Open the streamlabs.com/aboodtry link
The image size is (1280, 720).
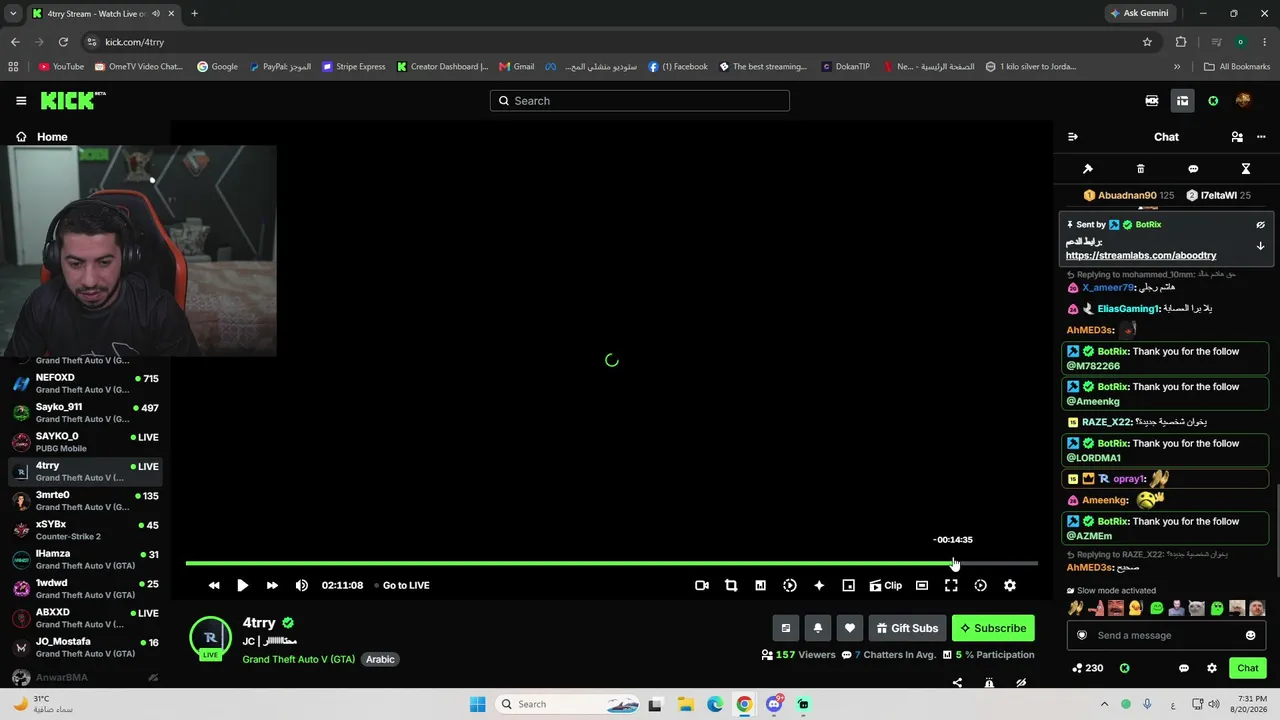point(1141,256)
